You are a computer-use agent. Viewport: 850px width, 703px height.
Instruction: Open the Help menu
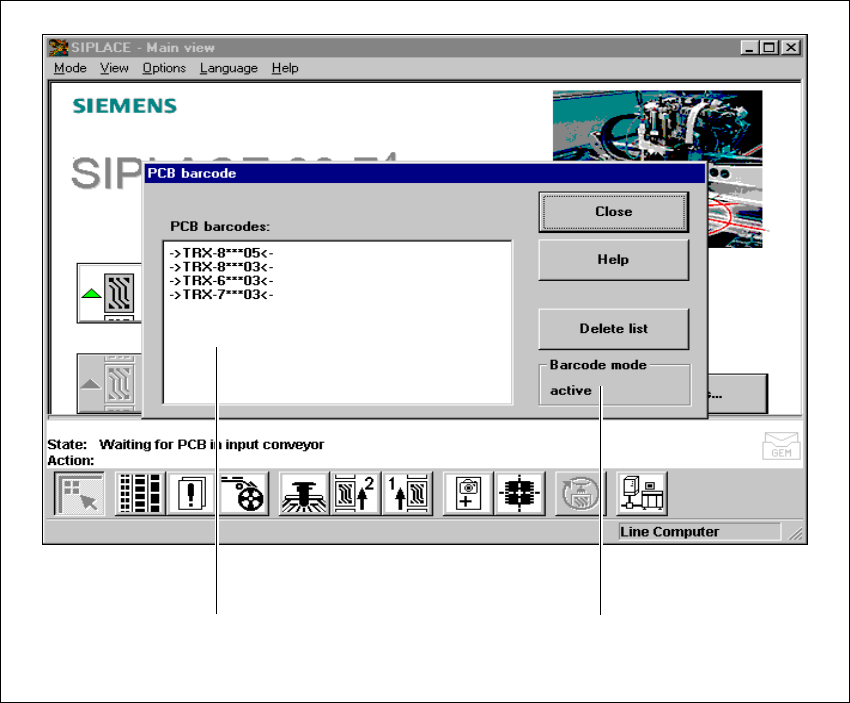pos(285,68)
